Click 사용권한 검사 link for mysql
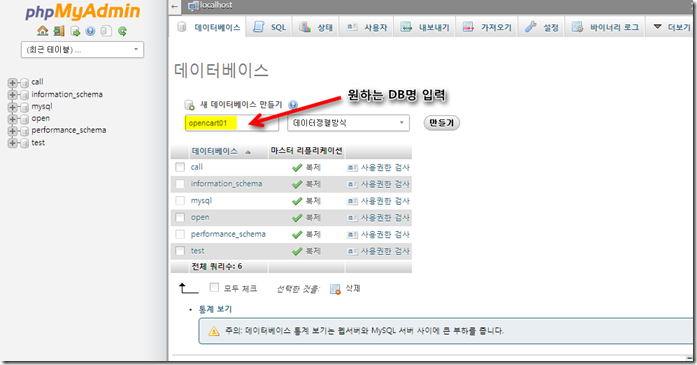Image resolution: width=697 pixels, height=365 pixels. [x=385, y=201]
